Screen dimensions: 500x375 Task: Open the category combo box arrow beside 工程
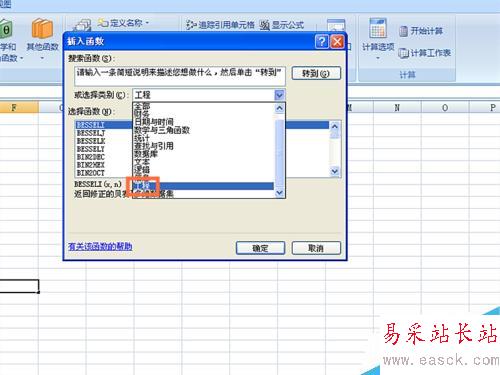279,95
